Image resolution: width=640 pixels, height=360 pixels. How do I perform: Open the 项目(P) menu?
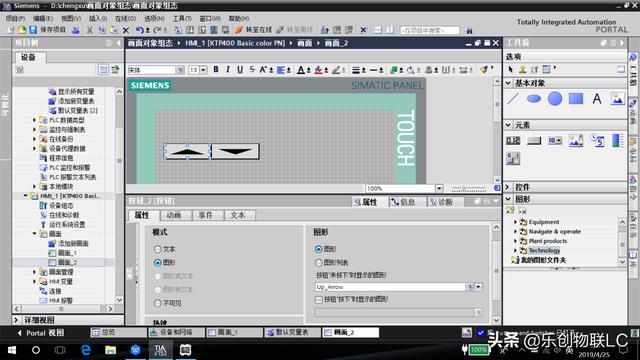tap(16, 18)
